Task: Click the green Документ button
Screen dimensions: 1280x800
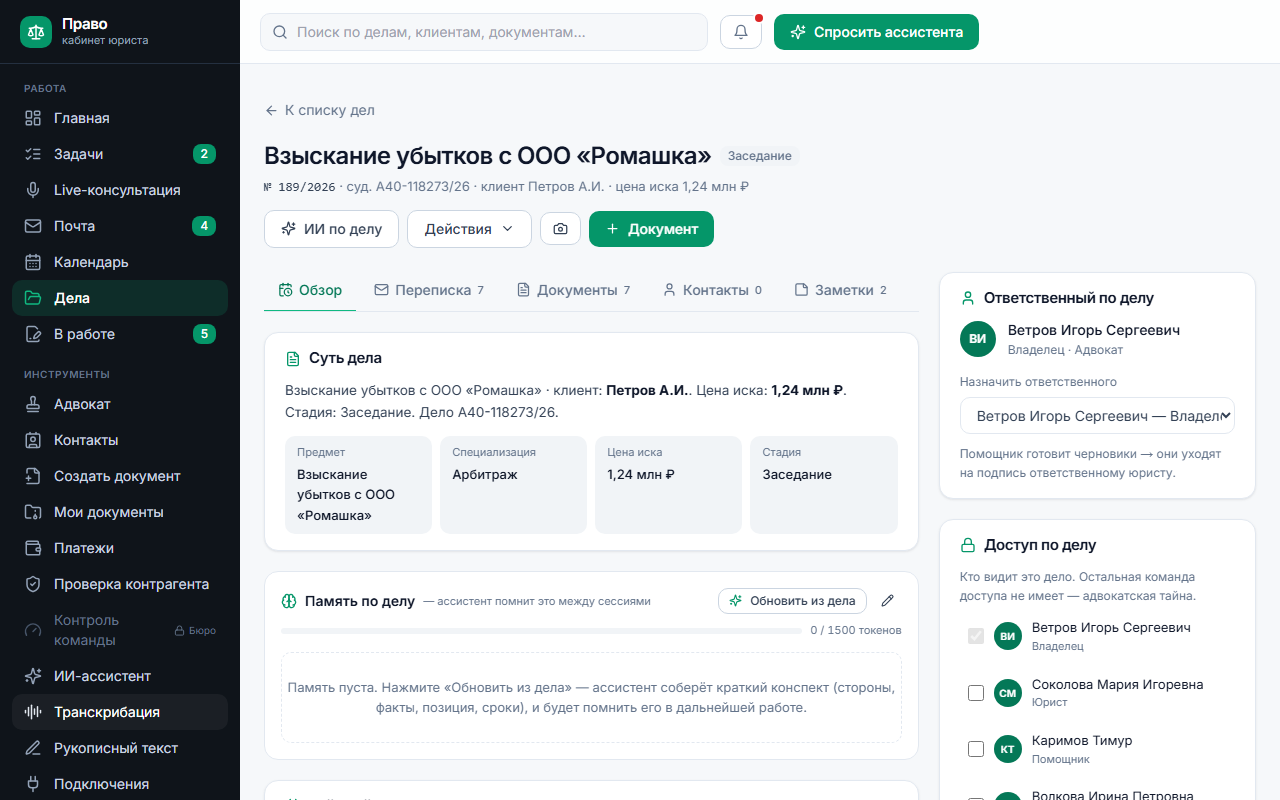Action: [651, 229]
